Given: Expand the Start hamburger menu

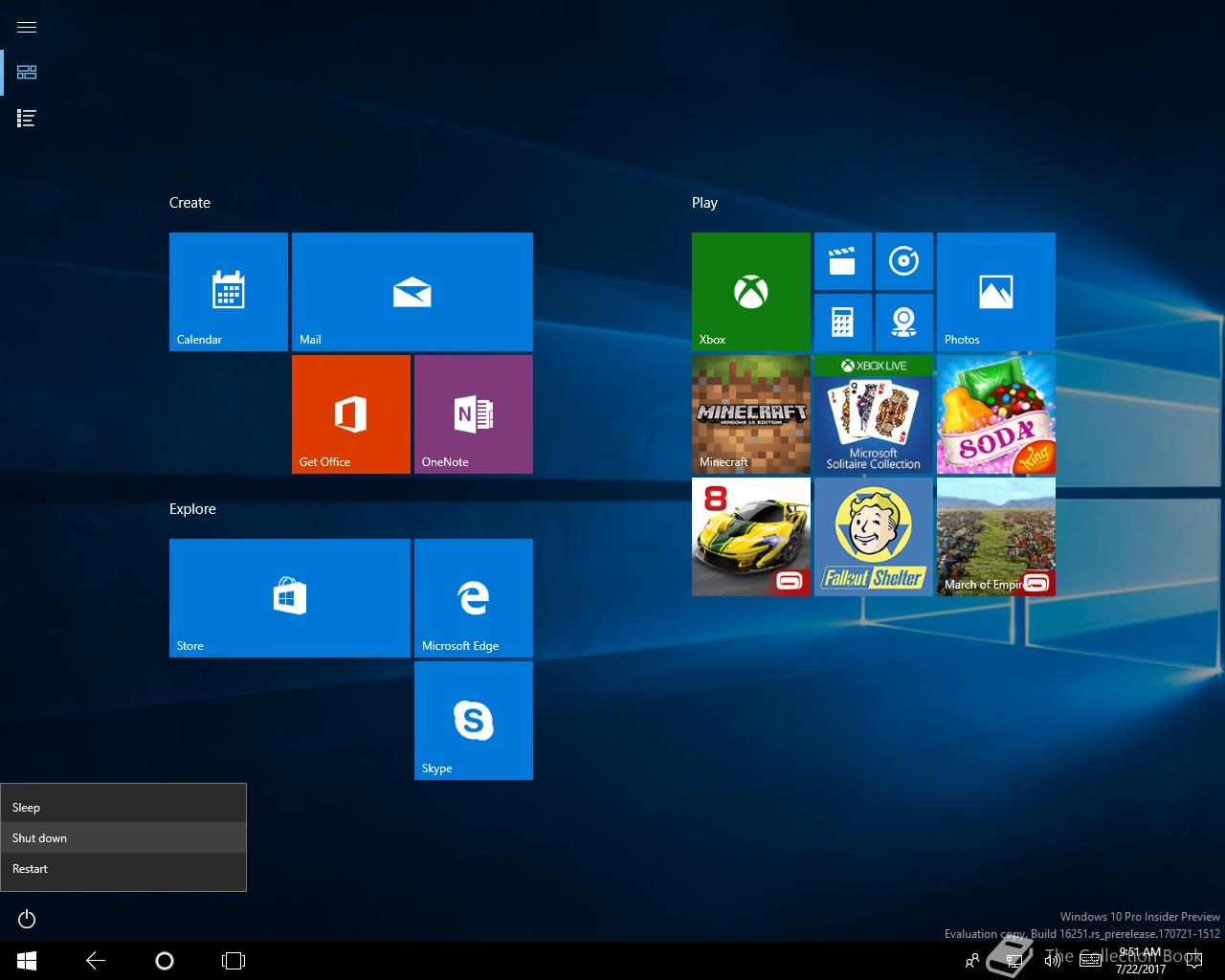Looking at the screenshot, I should (27, 27).
